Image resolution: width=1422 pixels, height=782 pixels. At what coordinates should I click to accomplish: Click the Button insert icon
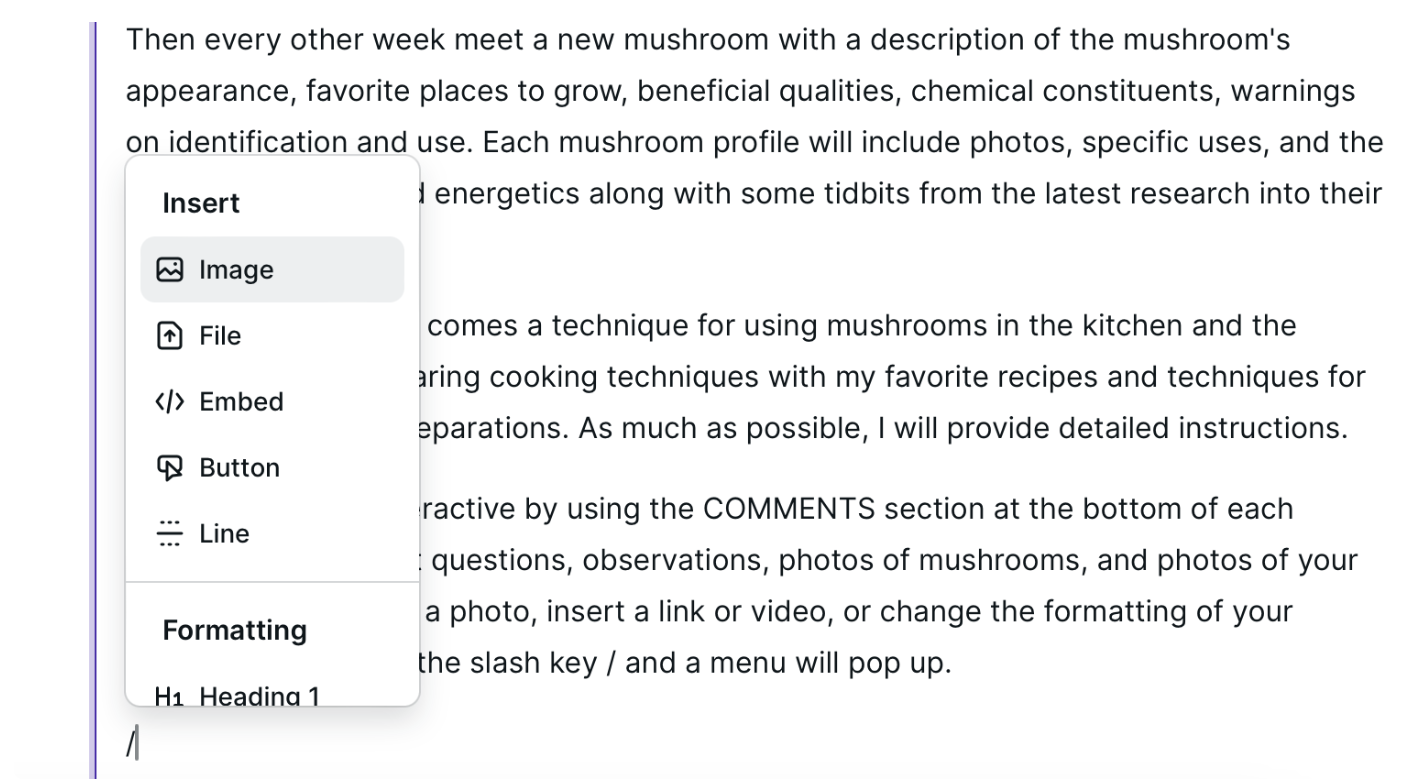pyautogui.click(x=170, y=468)
